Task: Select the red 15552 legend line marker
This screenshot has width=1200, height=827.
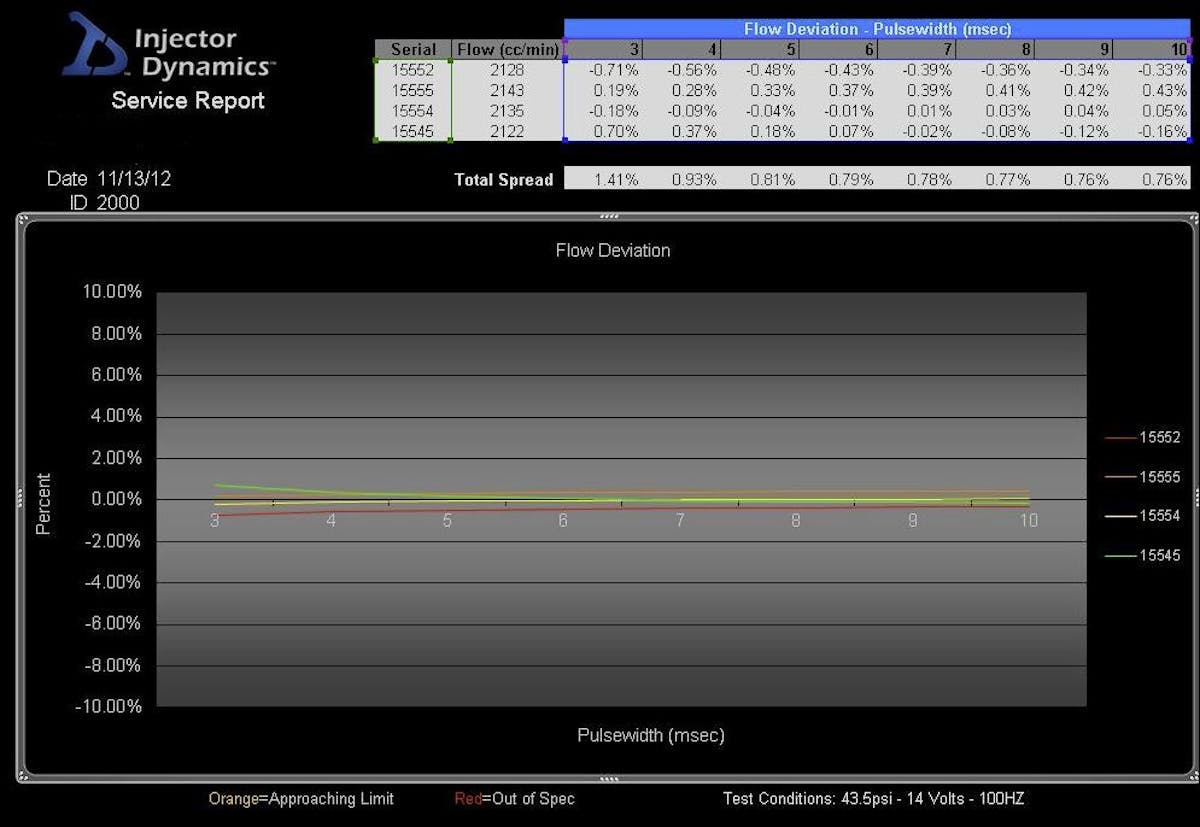Action: coord(1120,438)
